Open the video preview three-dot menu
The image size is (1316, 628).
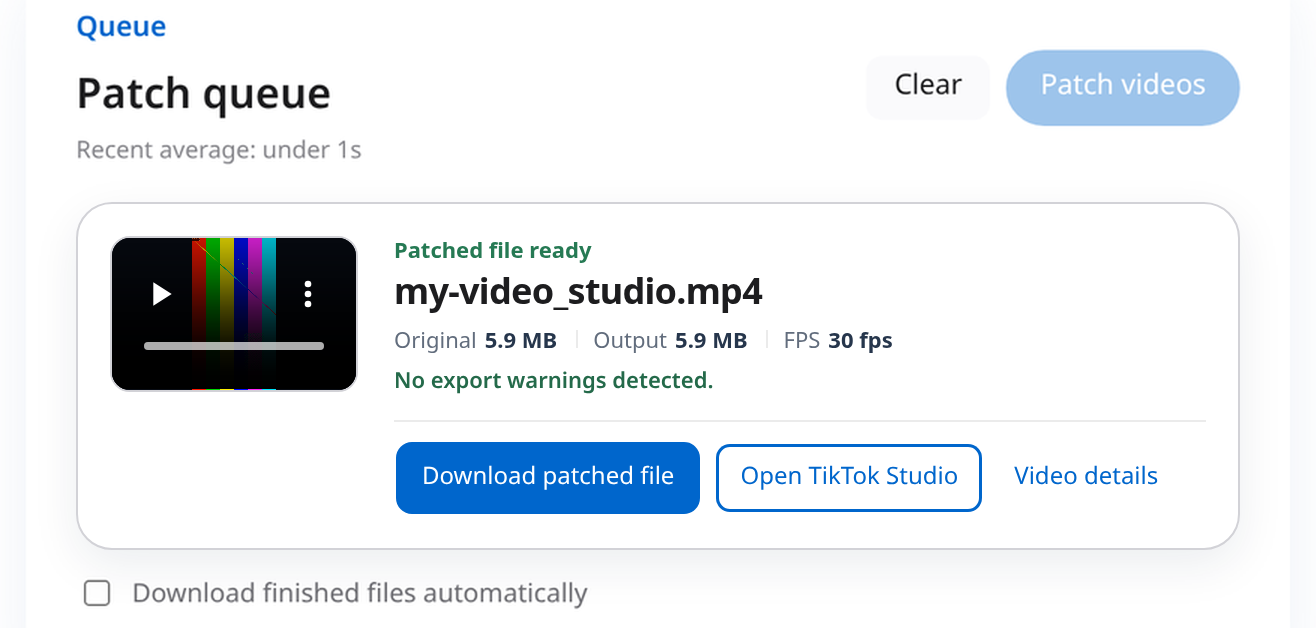point(308,294)
